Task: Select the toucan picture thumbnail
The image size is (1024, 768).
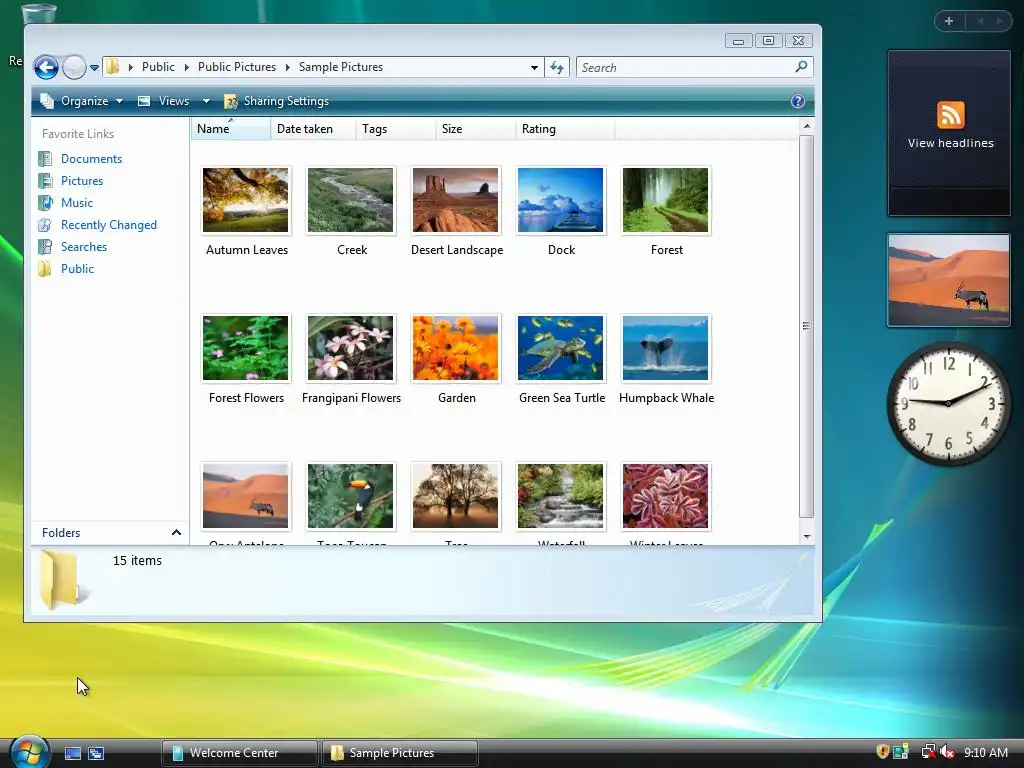Action: [351, 496]
